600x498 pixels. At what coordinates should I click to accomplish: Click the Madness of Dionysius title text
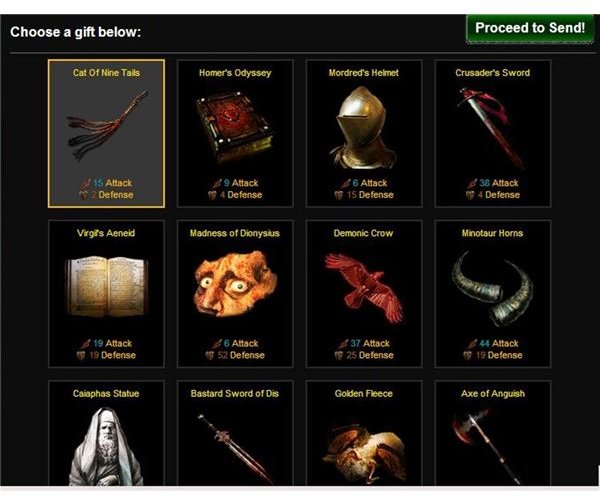(235, 233)
